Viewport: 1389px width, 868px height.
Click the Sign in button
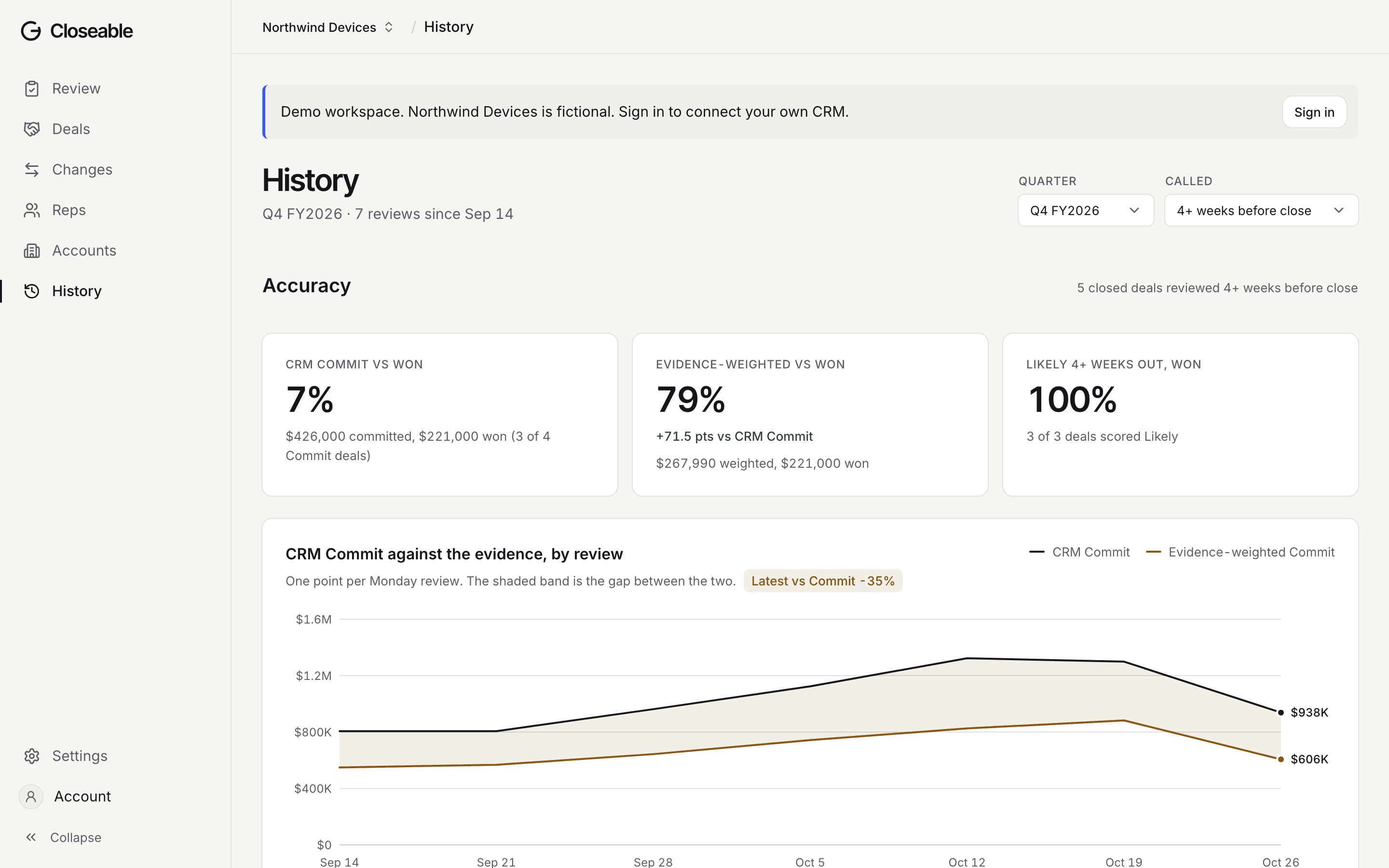(1314, 112)
